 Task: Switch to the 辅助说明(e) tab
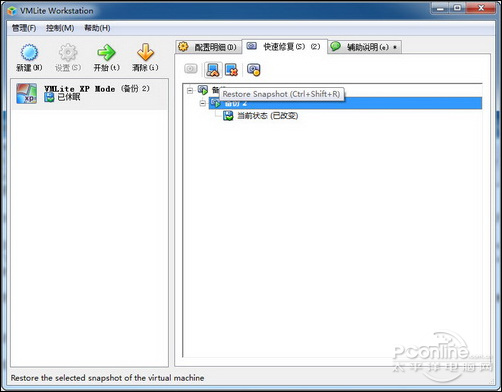(365, 47)
